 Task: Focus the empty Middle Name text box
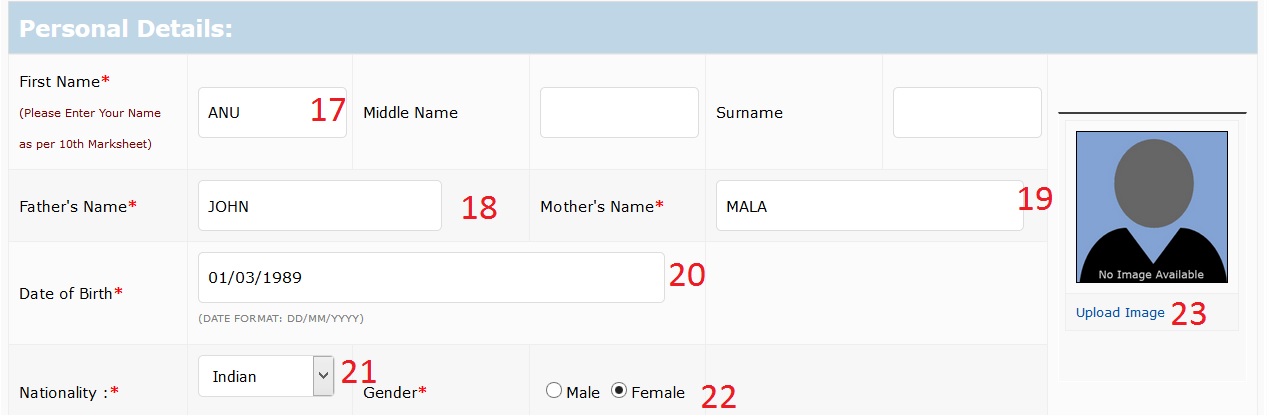[x=619, y=112]
